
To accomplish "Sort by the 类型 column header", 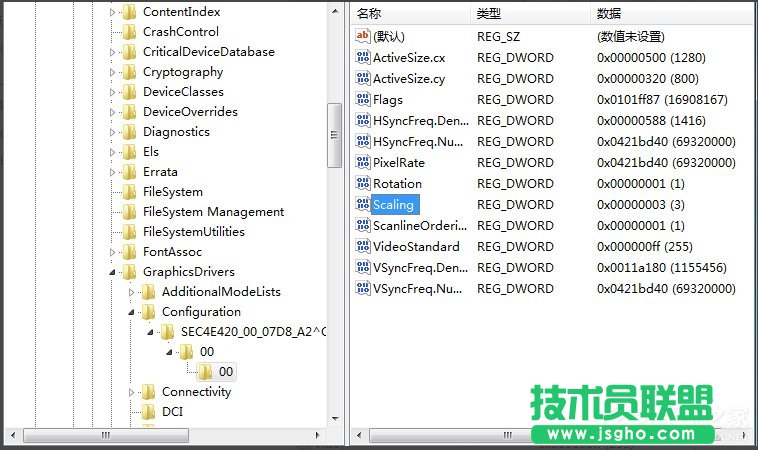I will pos(530,14).
